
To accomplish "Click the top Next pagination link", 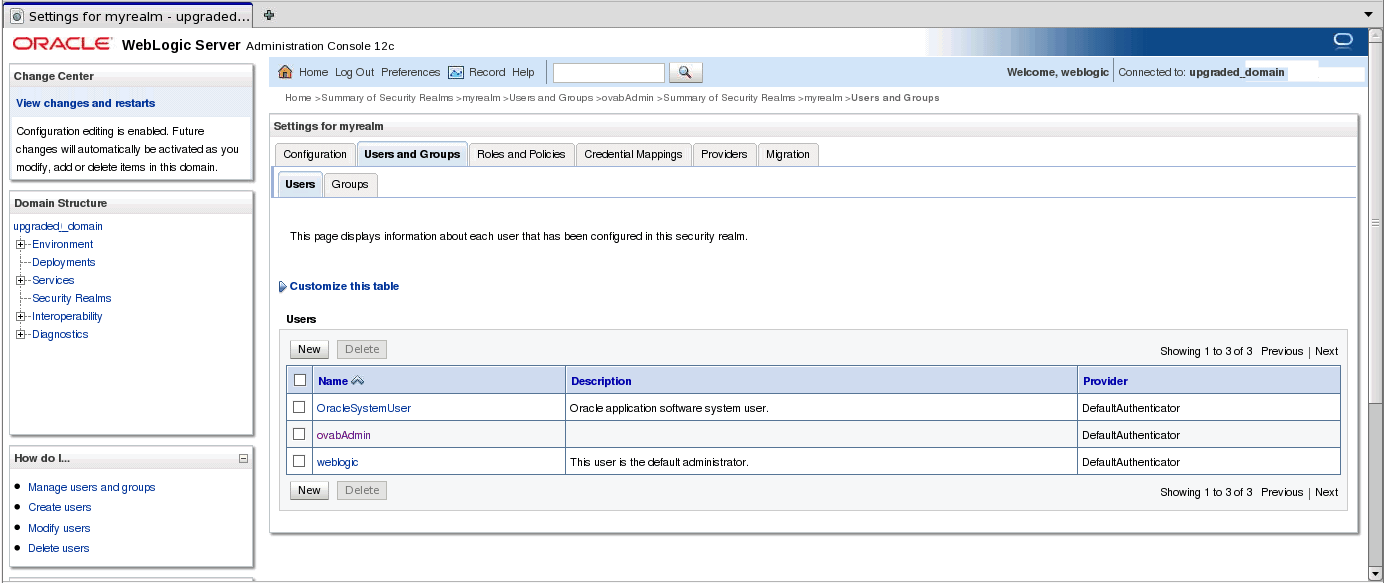I will tap(1327, 351).
